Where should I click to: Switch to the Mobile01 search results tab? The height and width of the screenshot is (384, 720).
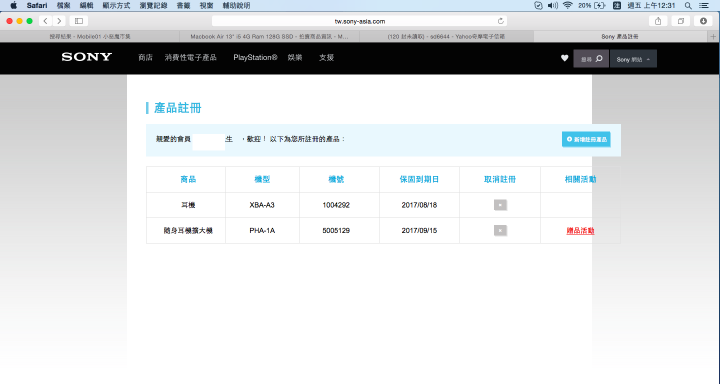point(90,36)
